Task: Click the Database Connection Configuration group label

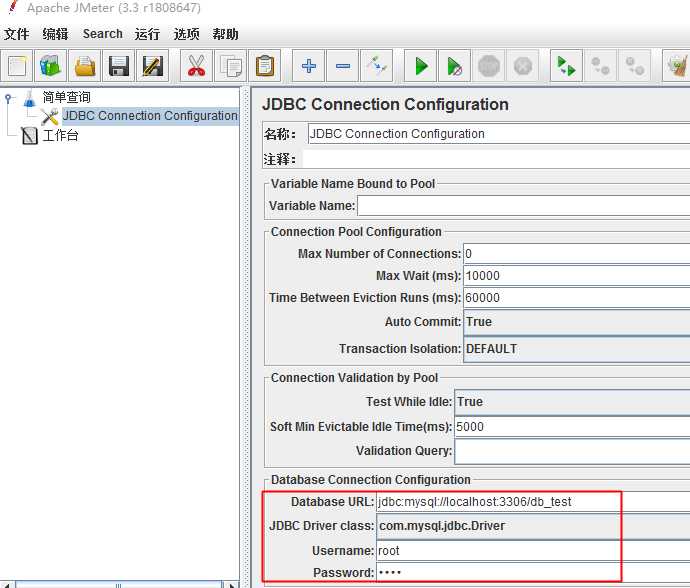Action: click(371, 480)
